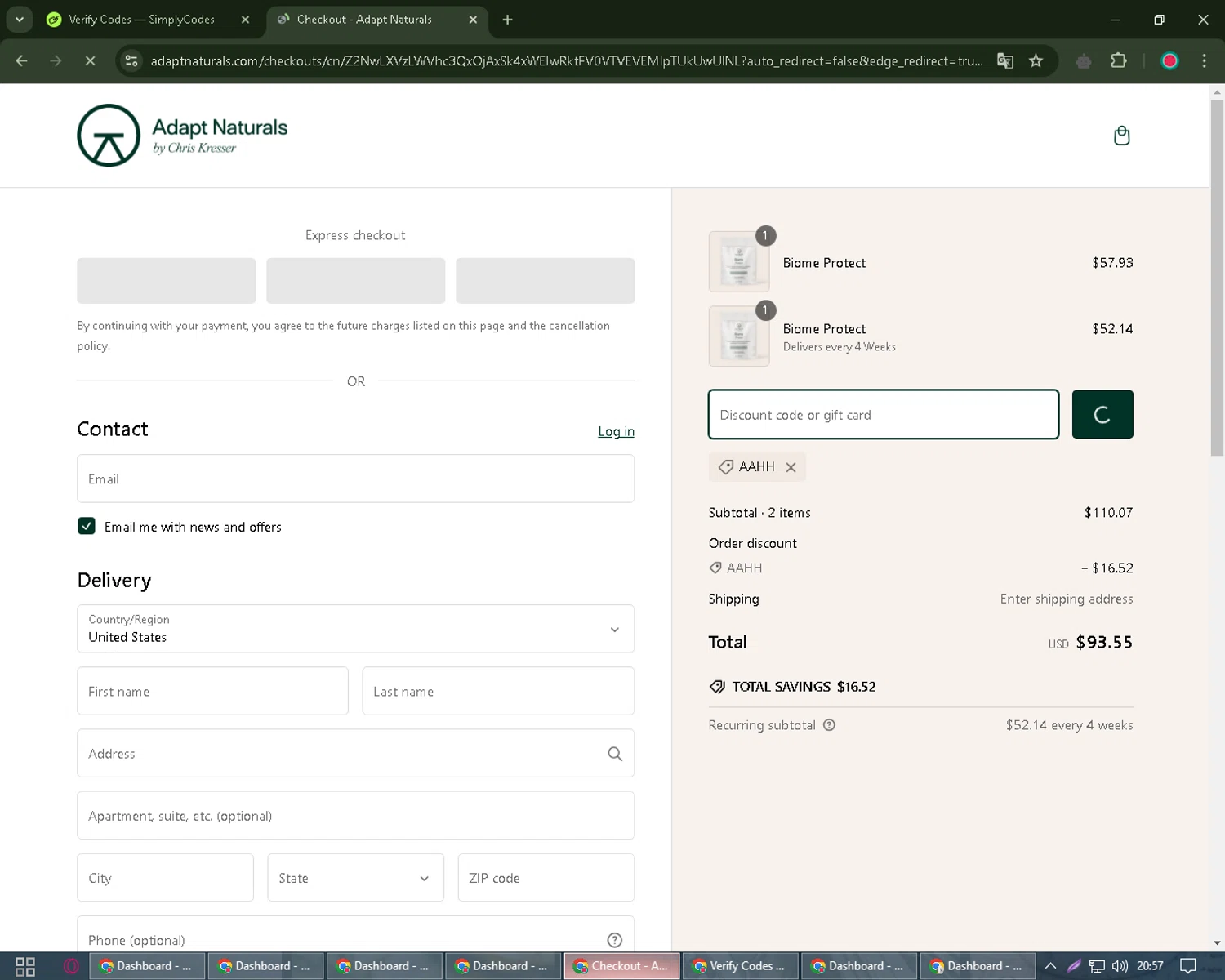Click the ZIP code field
Image resolution: width=1225 pixels, height=980 pixels.
click(x=546, y=878)
